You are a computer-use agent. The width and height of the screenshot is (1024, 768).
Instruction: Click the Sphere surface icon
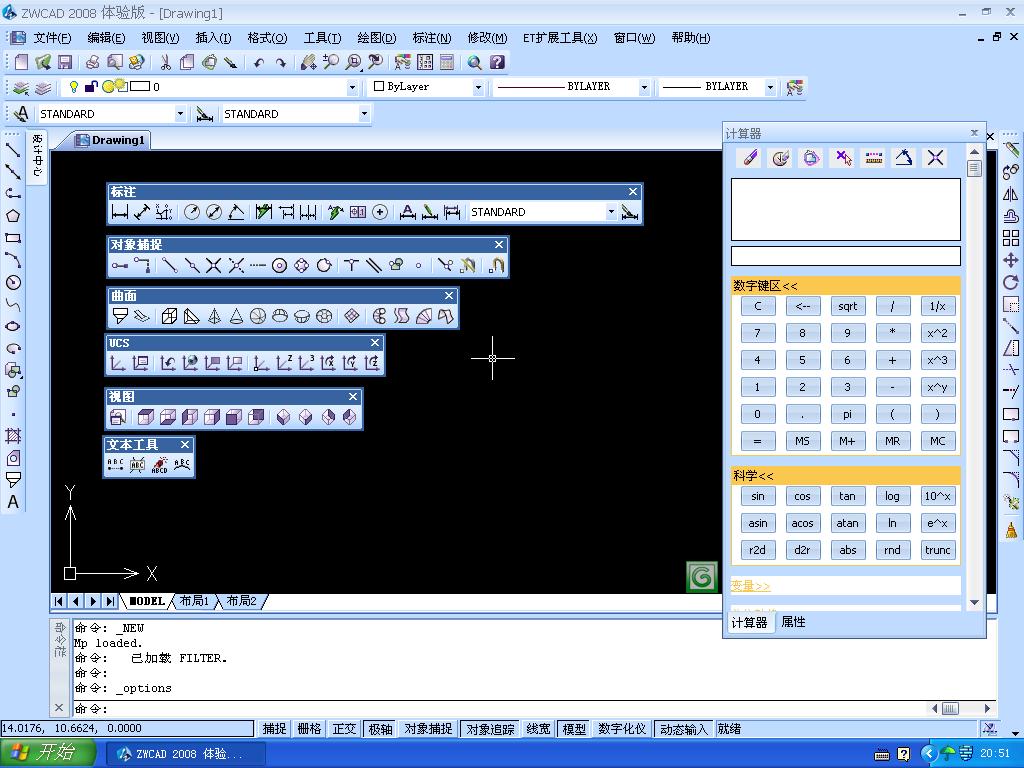[258, 317]
